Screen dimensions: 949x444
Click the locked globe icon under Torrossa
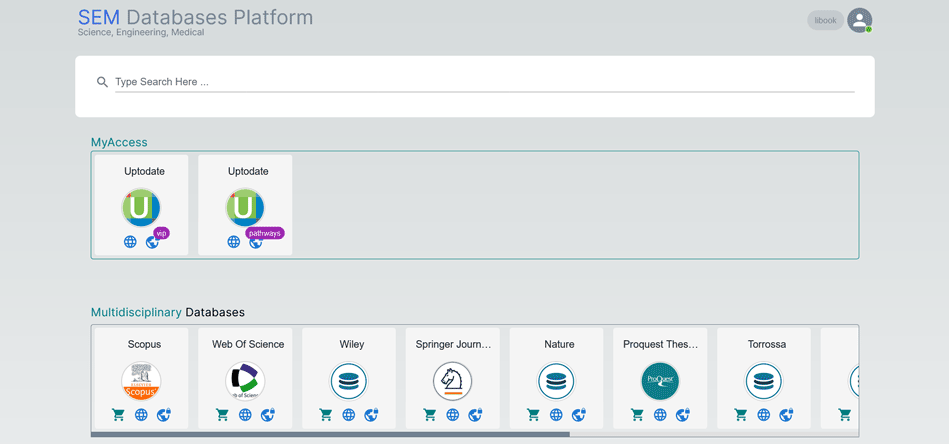tap(787, 414)
